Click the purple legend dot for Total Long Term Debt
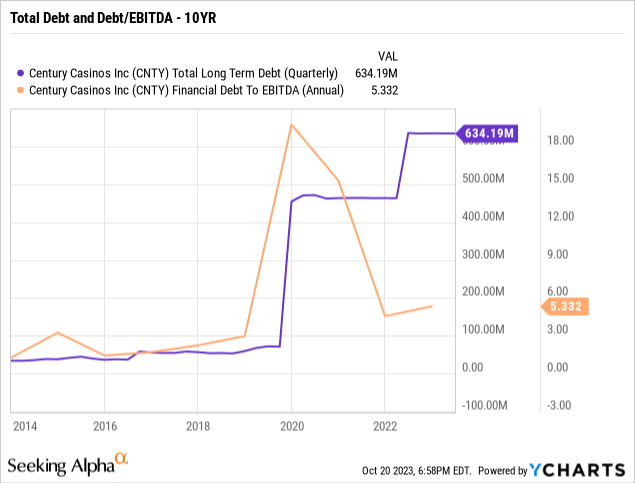Screen dimensions: 635x483 [x=20, y=73]
